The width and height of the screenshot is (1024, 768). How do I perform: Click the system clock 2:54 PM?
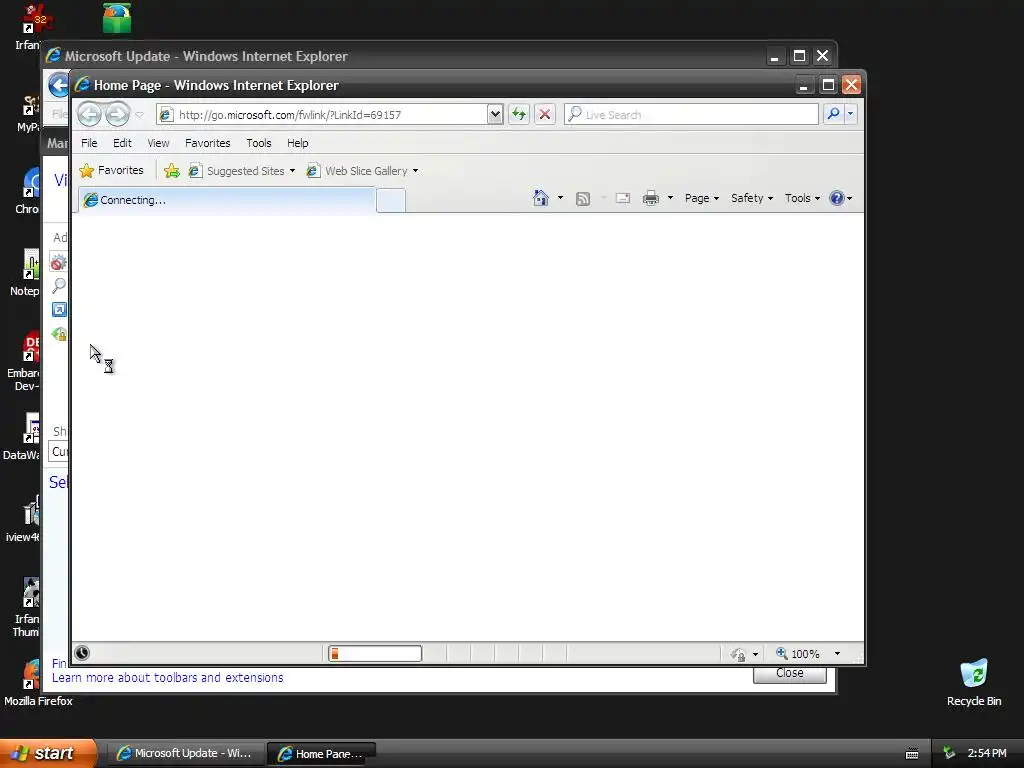point(987,753)
